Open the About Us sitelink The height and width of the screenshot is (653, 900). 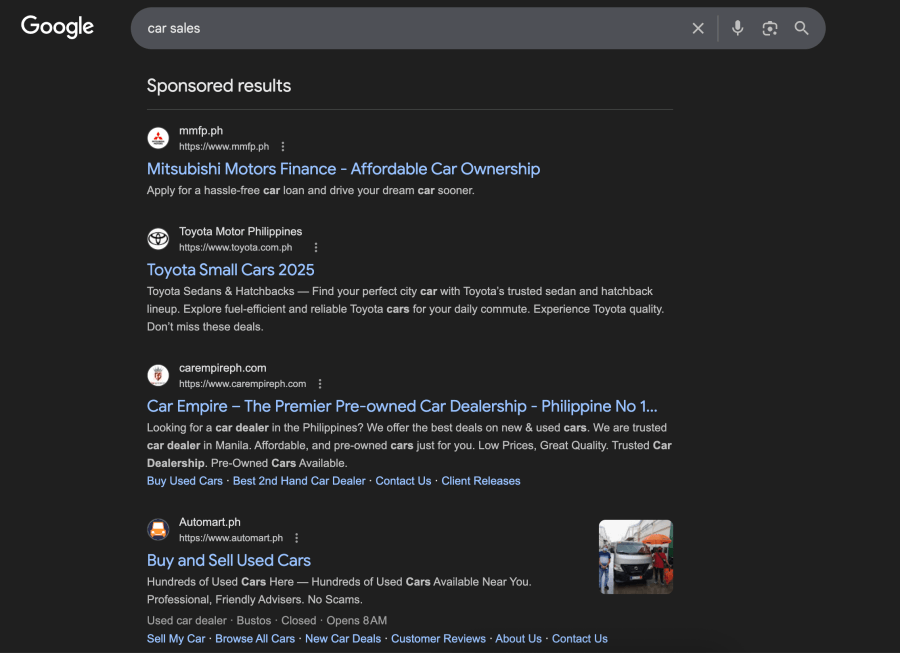pyautogui.click(x=518, y=639)
